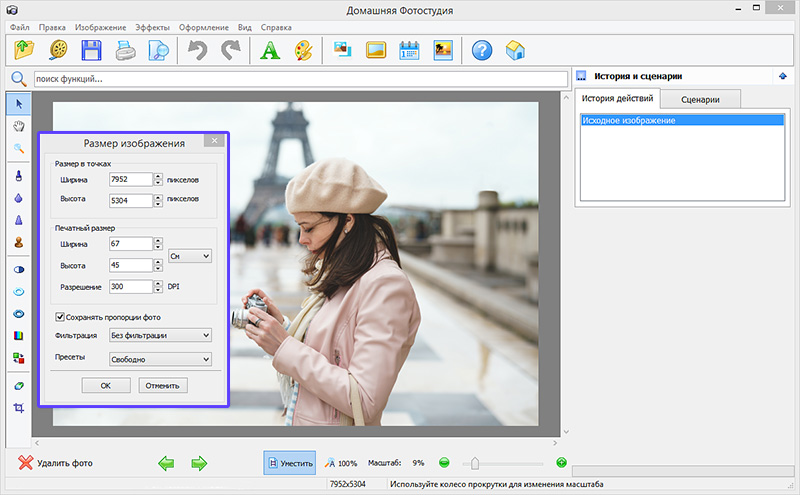Click the zoom scale slider handle
This screenshot has width=800, height=495.
click(x=475, y=463)
